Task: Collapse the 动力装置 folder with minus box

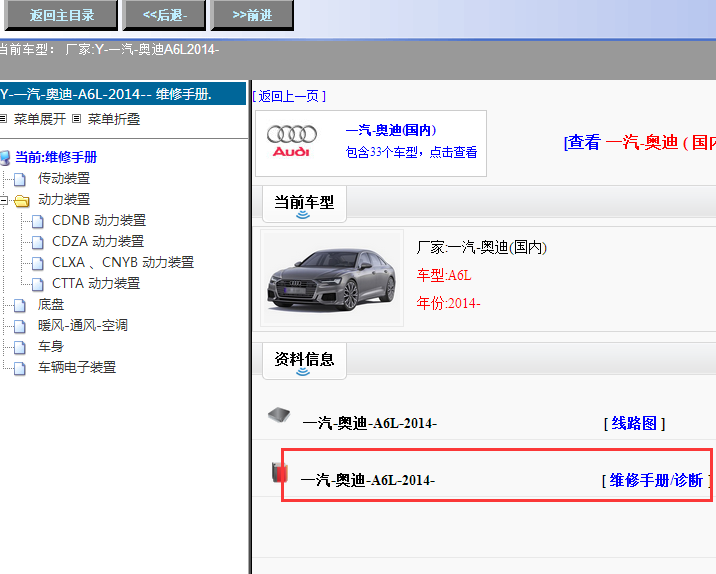Action: point(4,200)
